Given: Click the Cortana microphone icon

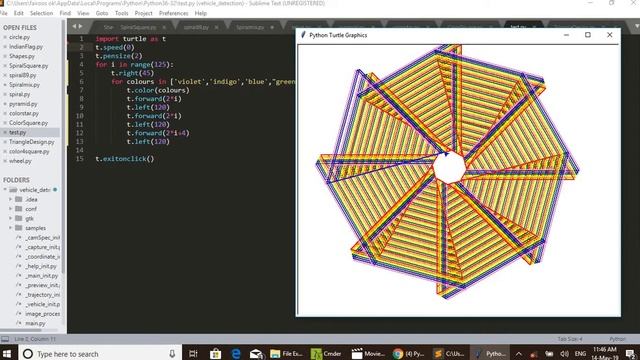Looking at the screenshot, I should coord(172,353).
